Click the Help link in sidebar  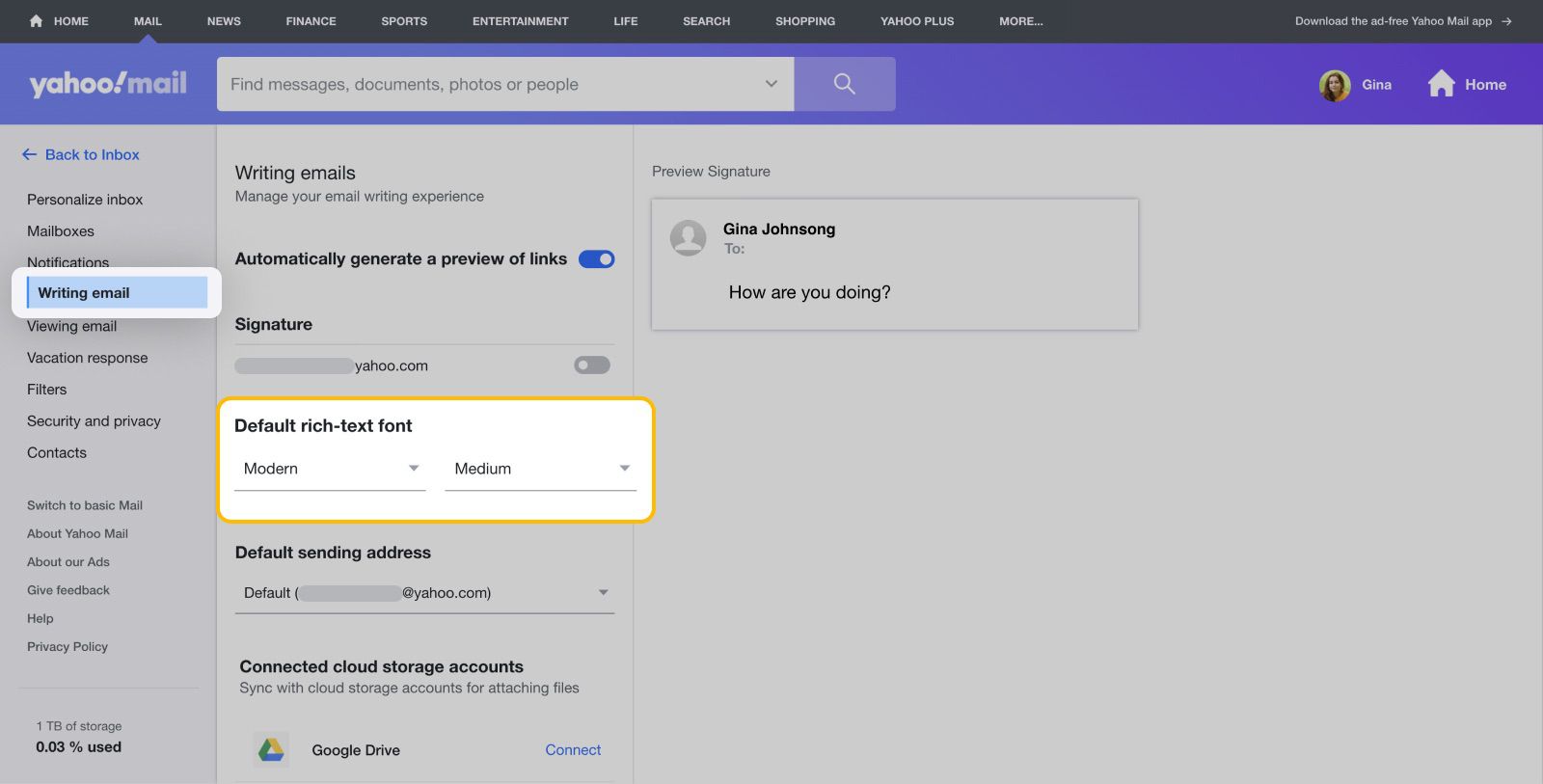pos(41,618)
